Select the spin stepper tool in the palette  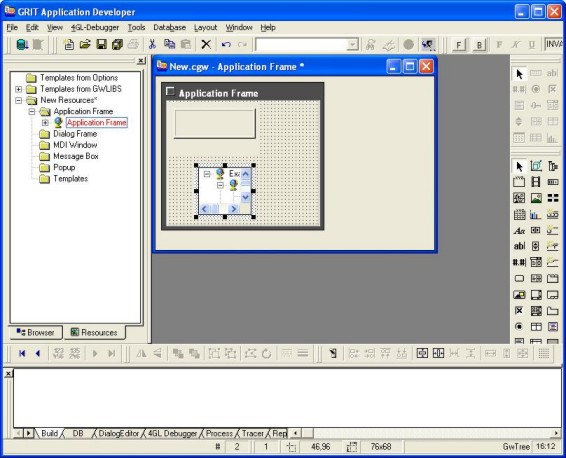point(536,247)
